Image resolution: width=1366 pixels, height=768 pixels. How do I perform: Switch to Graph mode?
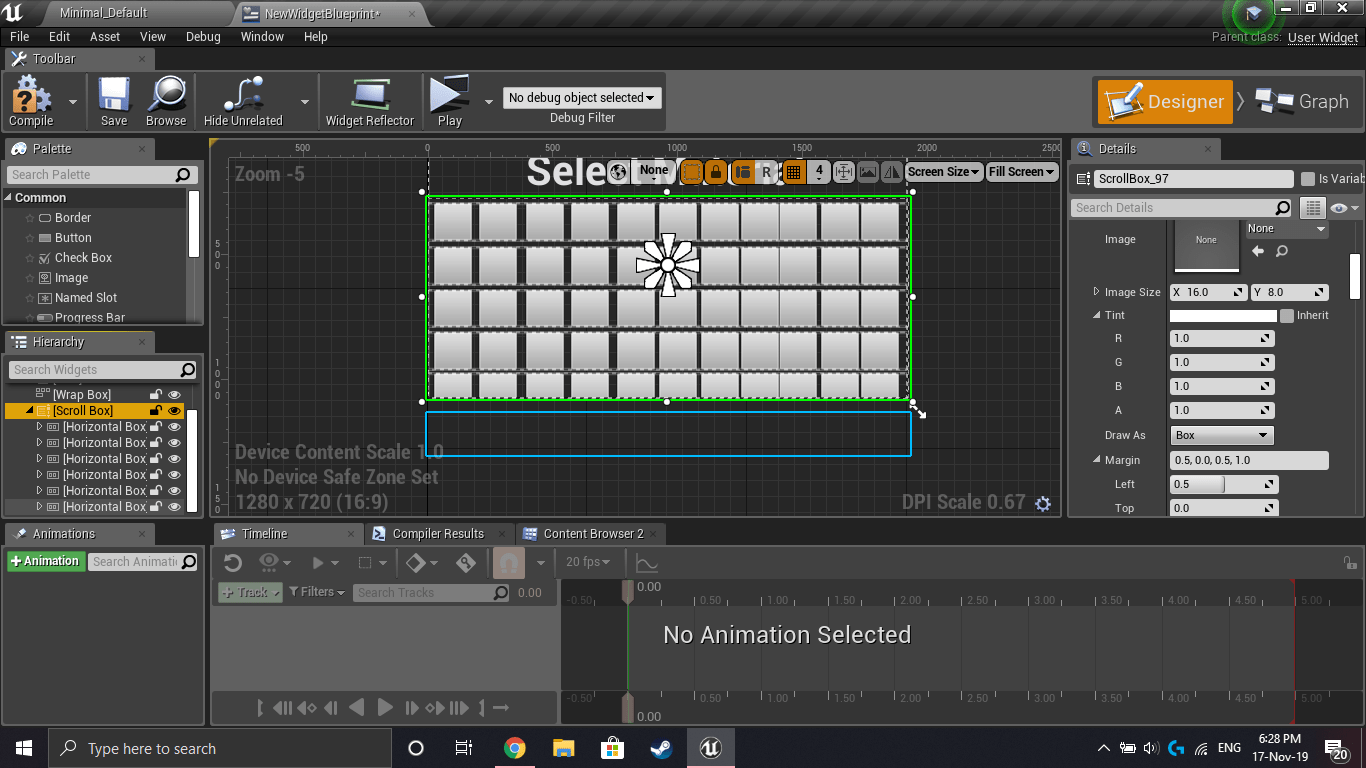tap(1303, 101)
